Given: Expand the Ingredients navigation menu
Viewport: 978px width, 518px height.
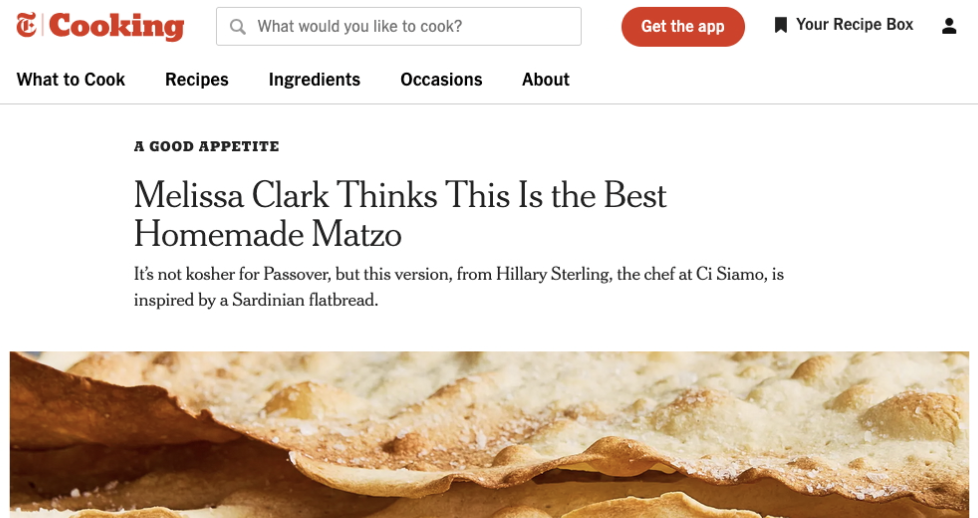Looking at the screenshot, I should (x=314, y=80).
